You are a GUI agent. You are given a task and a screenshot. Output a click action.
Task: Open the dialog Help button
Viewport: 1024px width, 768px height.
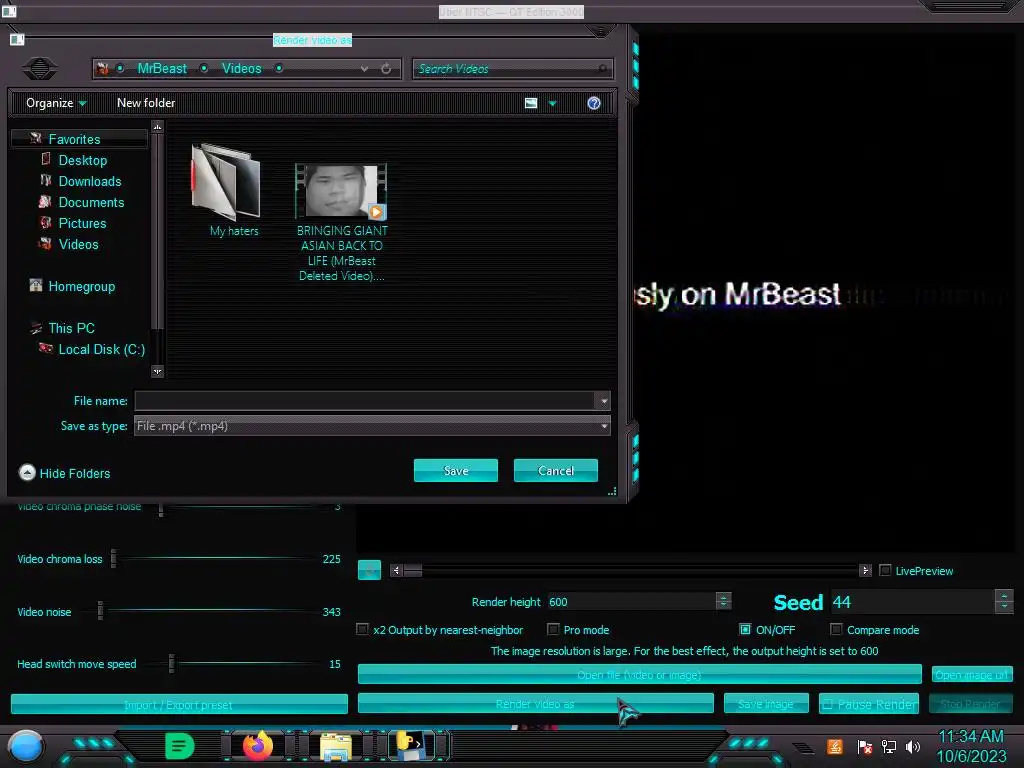pos(594,103)
